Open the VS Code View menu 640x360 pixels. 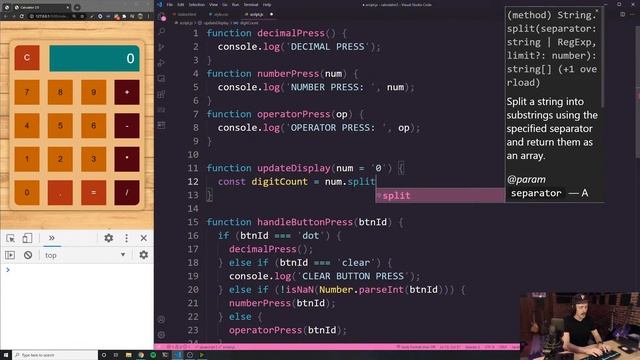[x=213, y=4]
